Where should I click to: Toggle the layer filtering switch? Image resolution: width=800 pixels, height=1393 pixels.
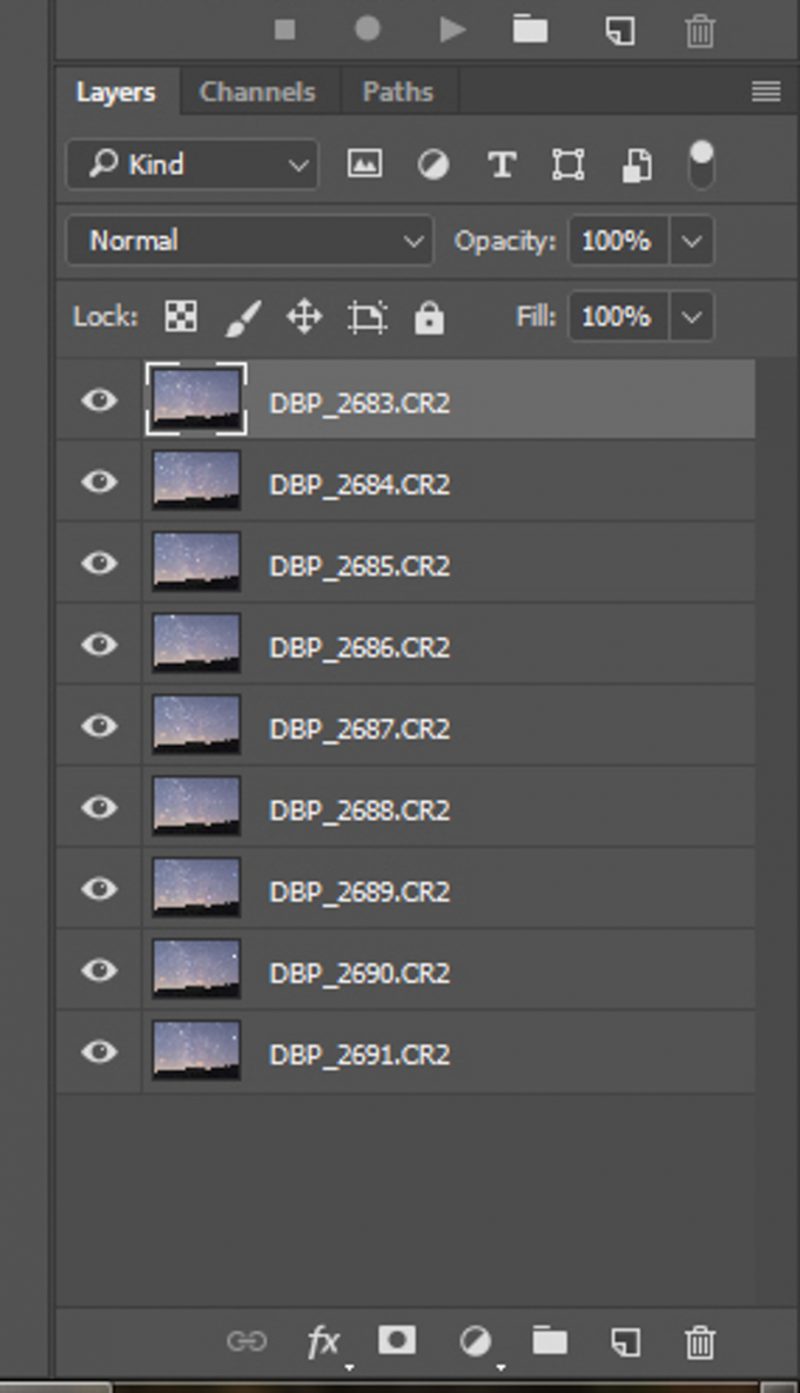(700, 164)
